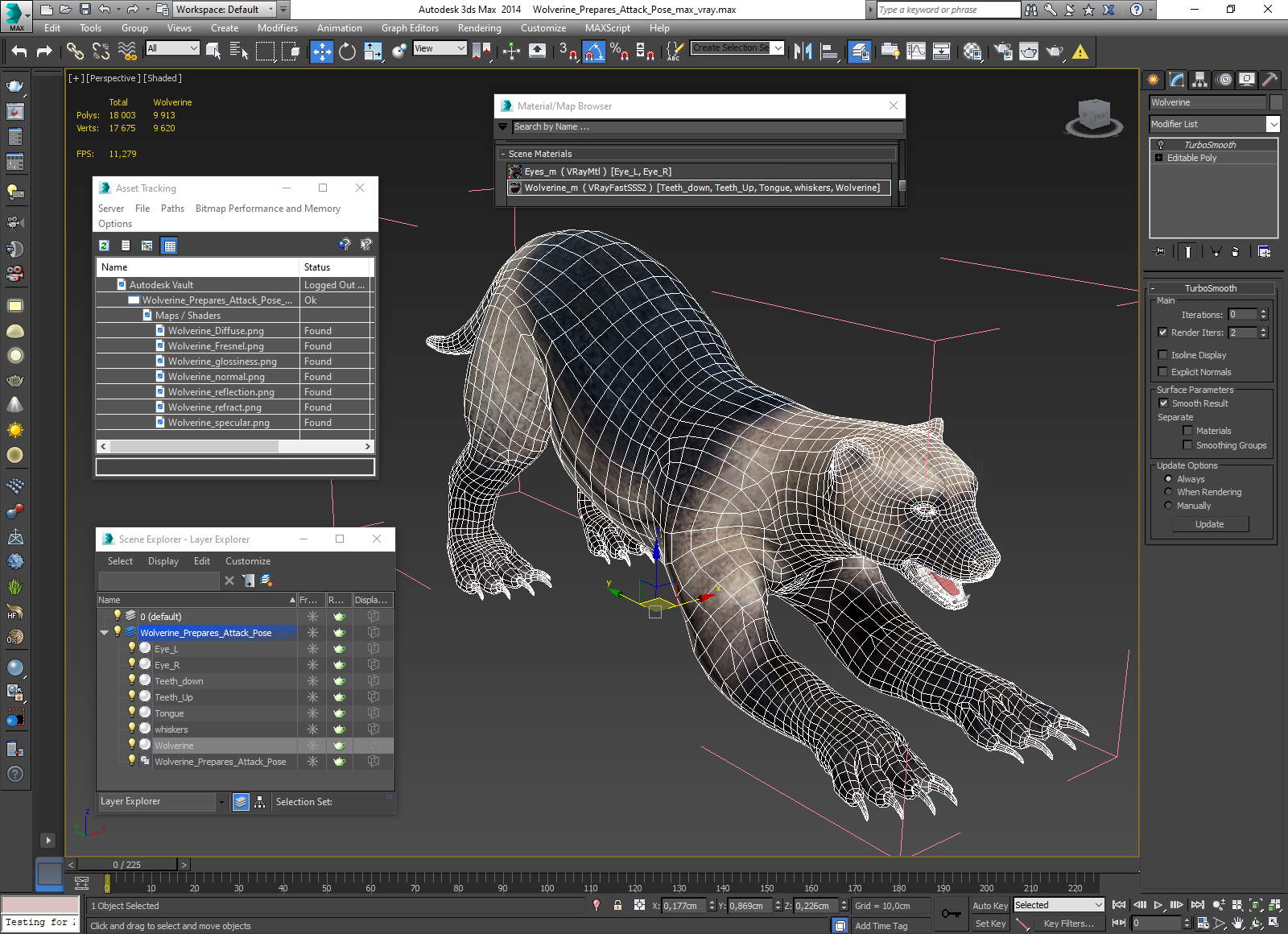The width and height of the screenshot is (1288, 934).
Task: Remove modifier from the stack trash icon
Action: pyautogui.click(x=1236, y=252)
